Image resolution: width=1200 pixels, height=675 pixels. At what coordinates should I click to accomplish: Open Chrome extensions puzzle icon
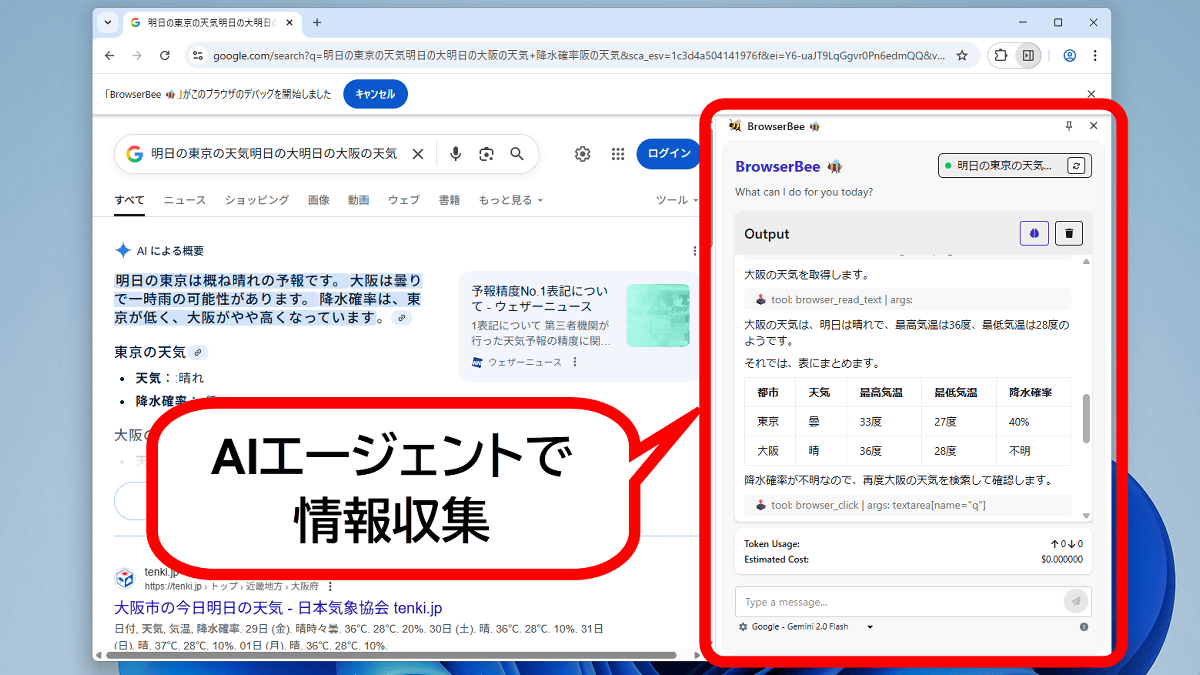1000,56
